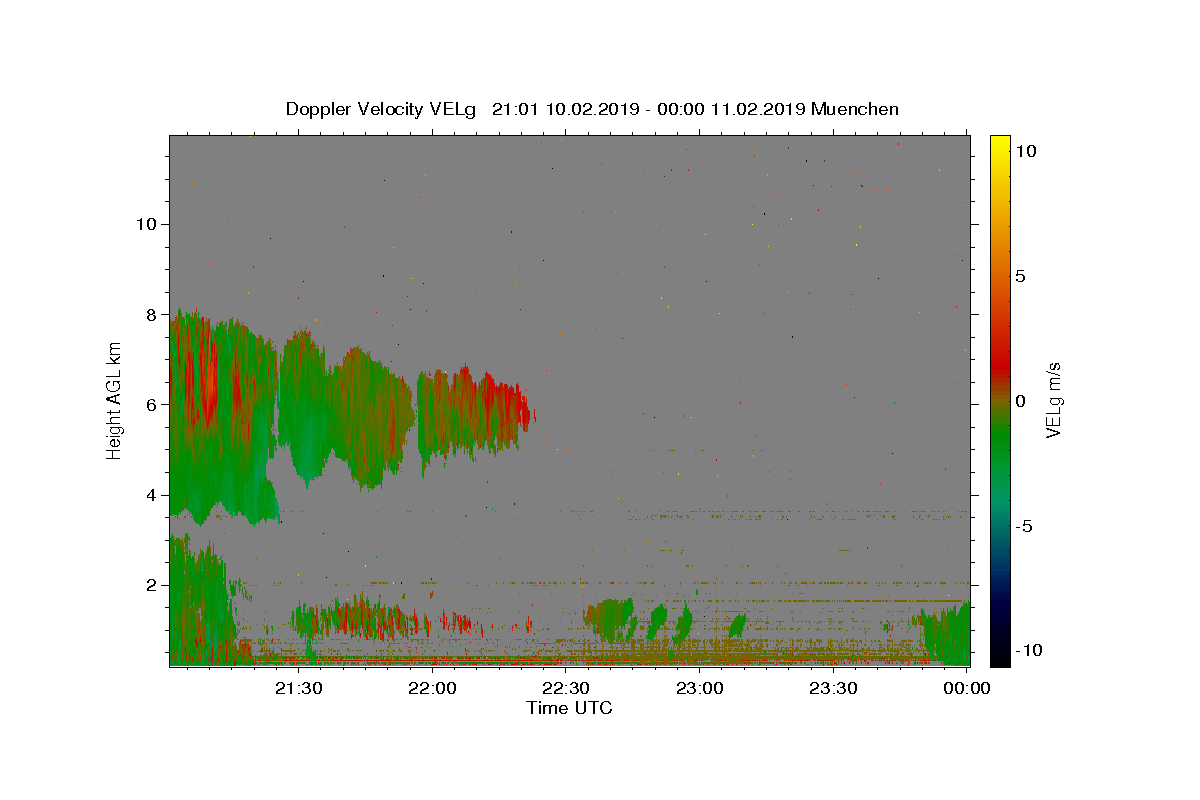Image resolution: width=1200 pixels, height=800 pixels.
Task: Click the height axis tick label '6'
Action: (x=153, y=405)
